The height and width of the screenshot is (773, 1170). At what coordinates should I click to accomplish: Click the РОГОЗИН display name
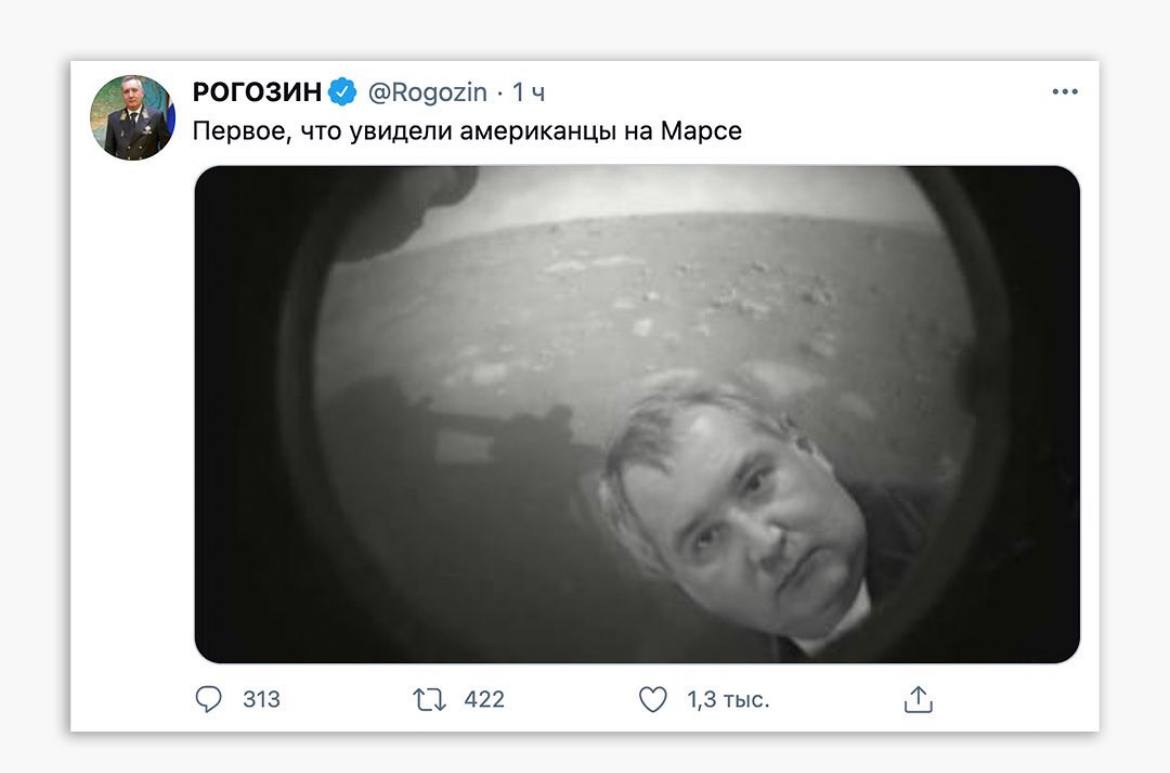(257, 92)
